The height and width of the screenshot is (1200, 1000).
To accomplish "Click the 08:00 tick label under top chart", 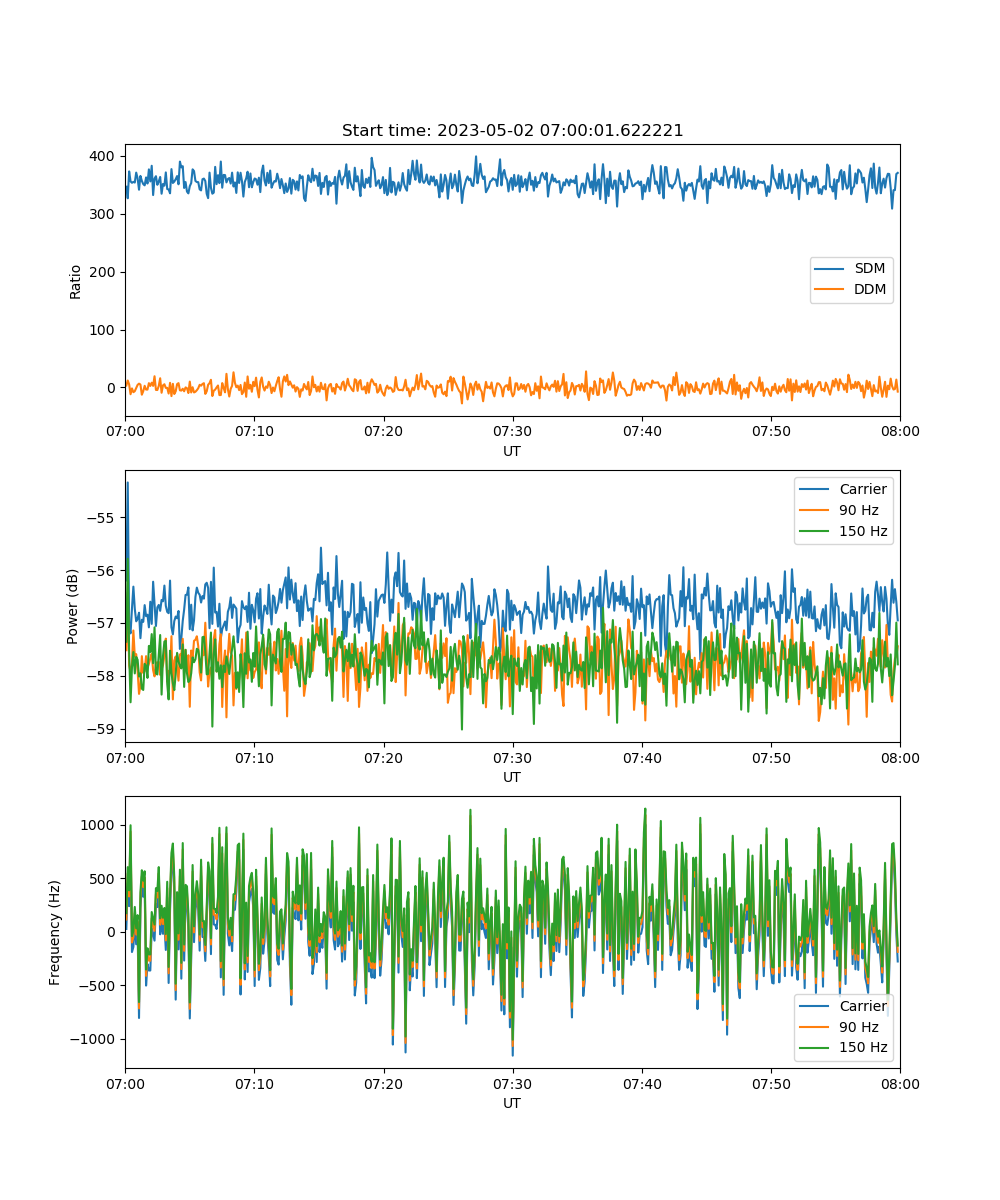I will pyautogui.click(x=900, y=431).
